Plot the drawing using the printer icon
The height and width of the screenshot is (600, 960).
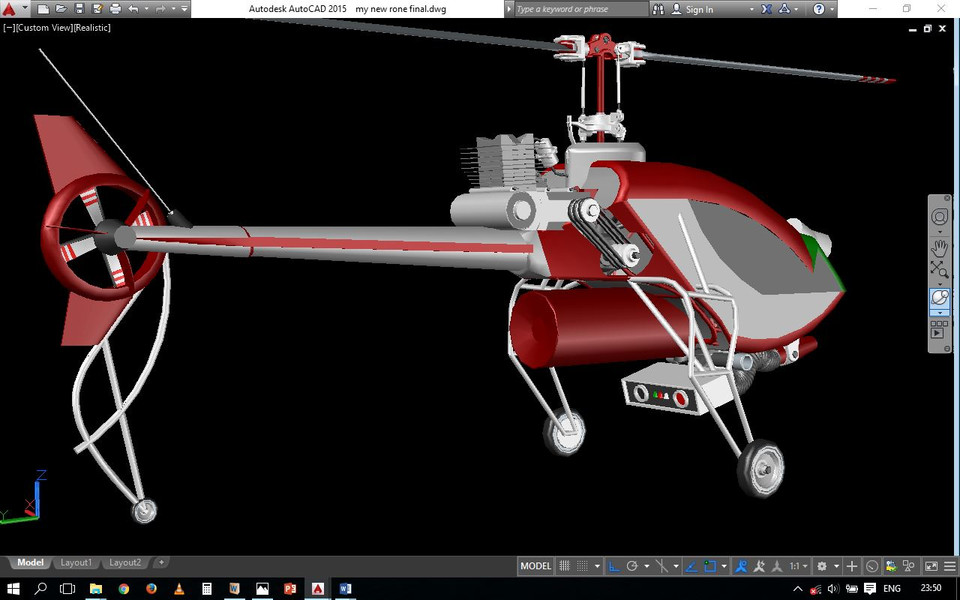click(116, 9)
